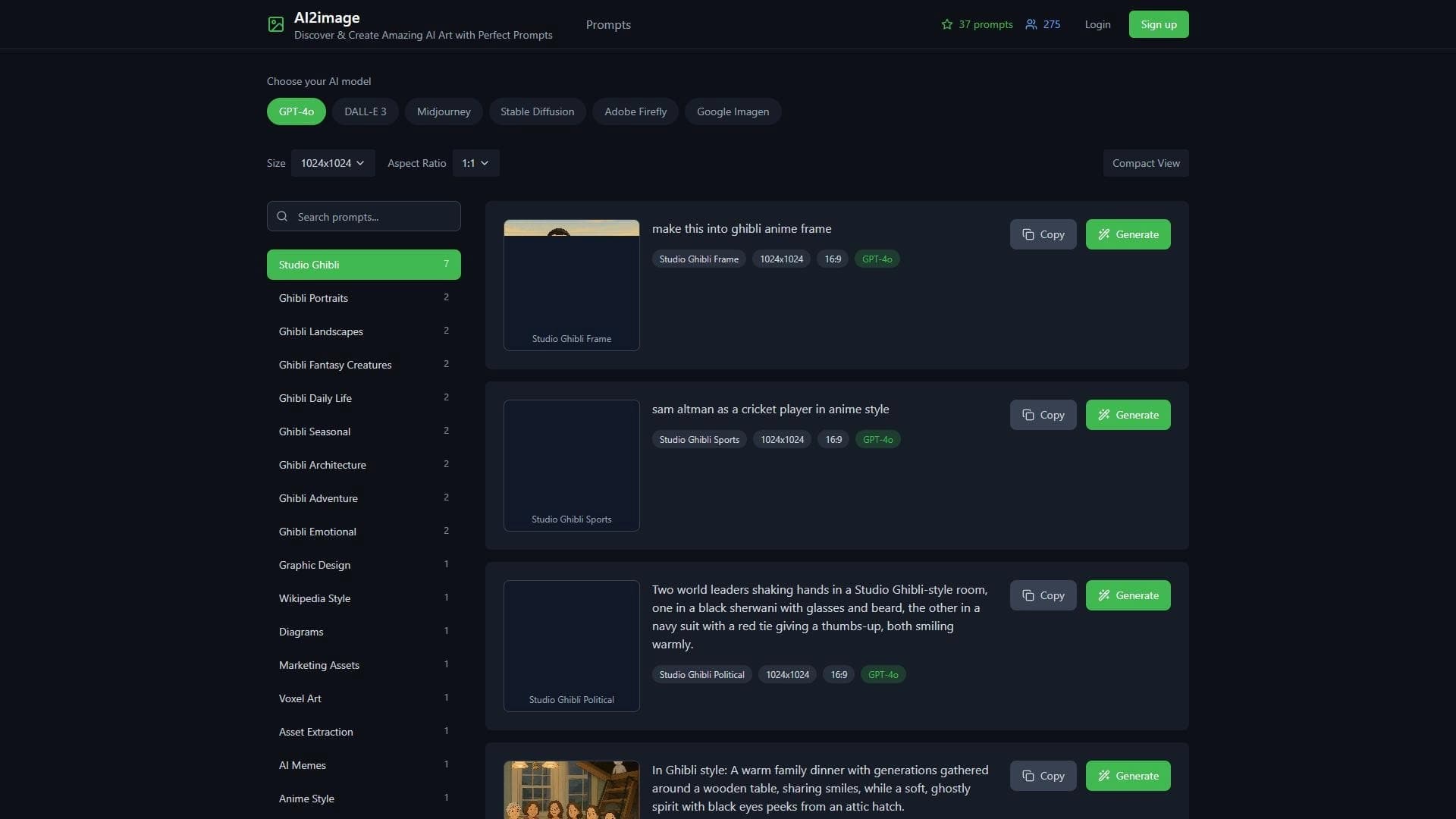Switch AI model to Midjourney
Image resolution: width=1456 pixels, height=819 pixels.
click(x=444, y=111)
